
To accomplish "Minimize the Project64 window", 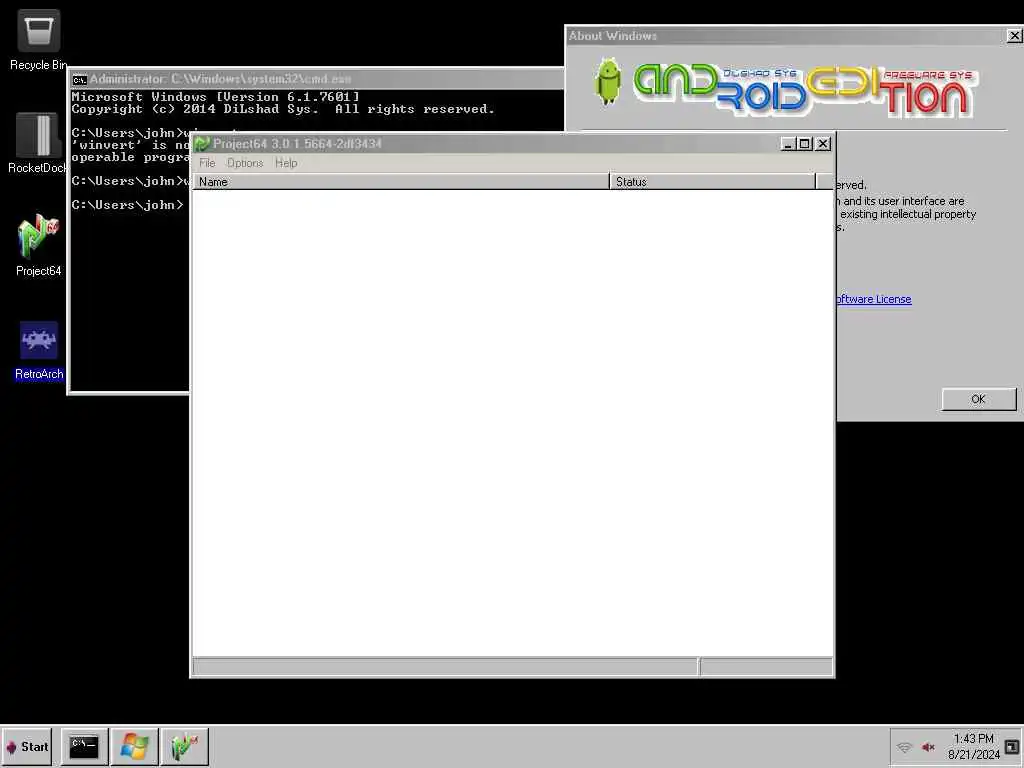I will point(788,144).
